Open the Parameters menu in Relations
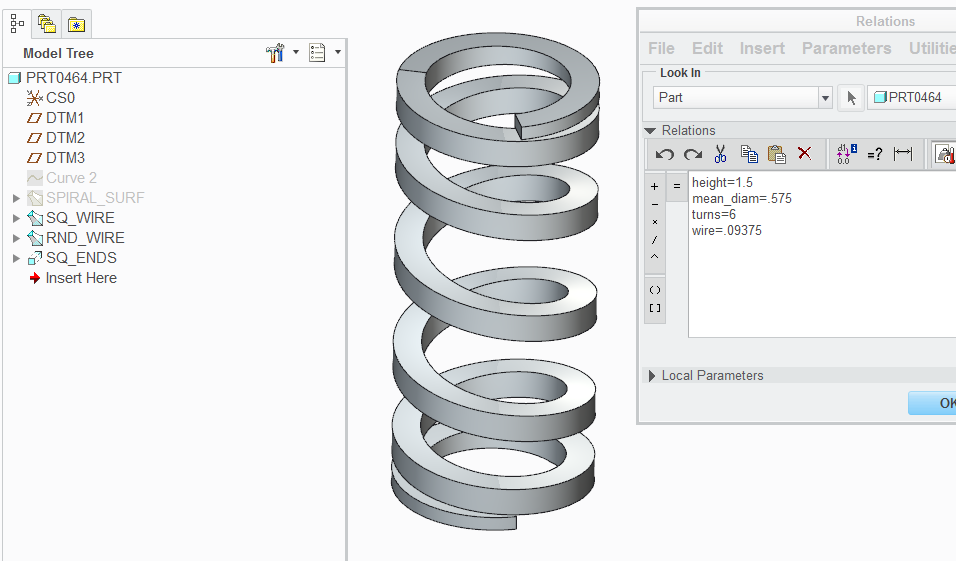The image size is (956, 561). [846, 49]
